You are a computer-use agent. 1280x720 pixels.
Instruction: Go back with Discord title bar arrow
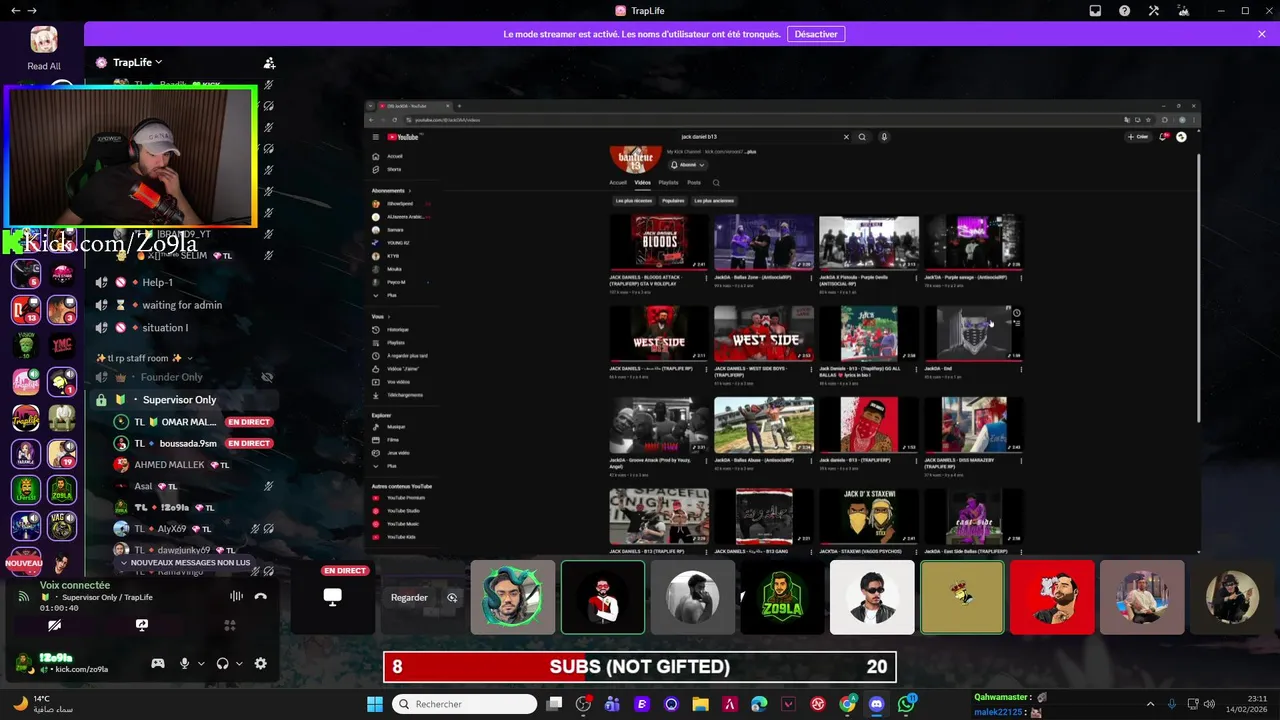click(15, 10)
